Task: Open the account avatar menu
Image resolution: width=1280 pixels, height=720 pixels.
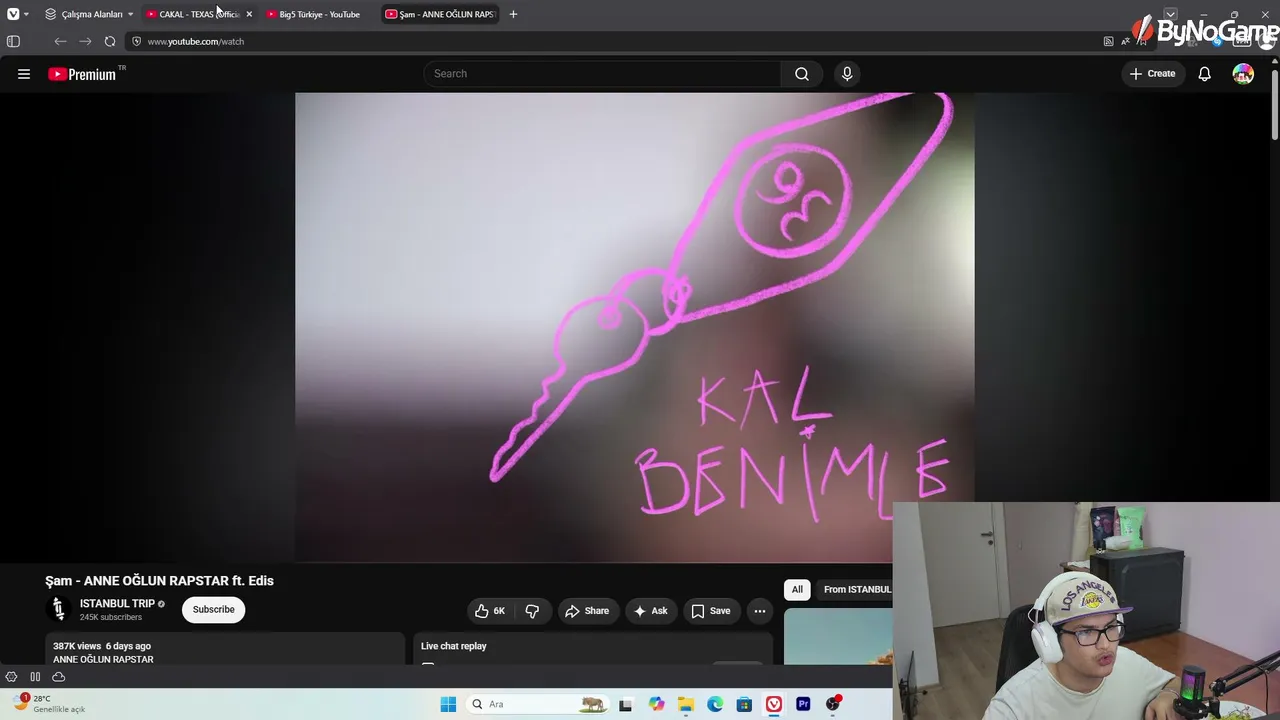Action: click(1243, 74)
